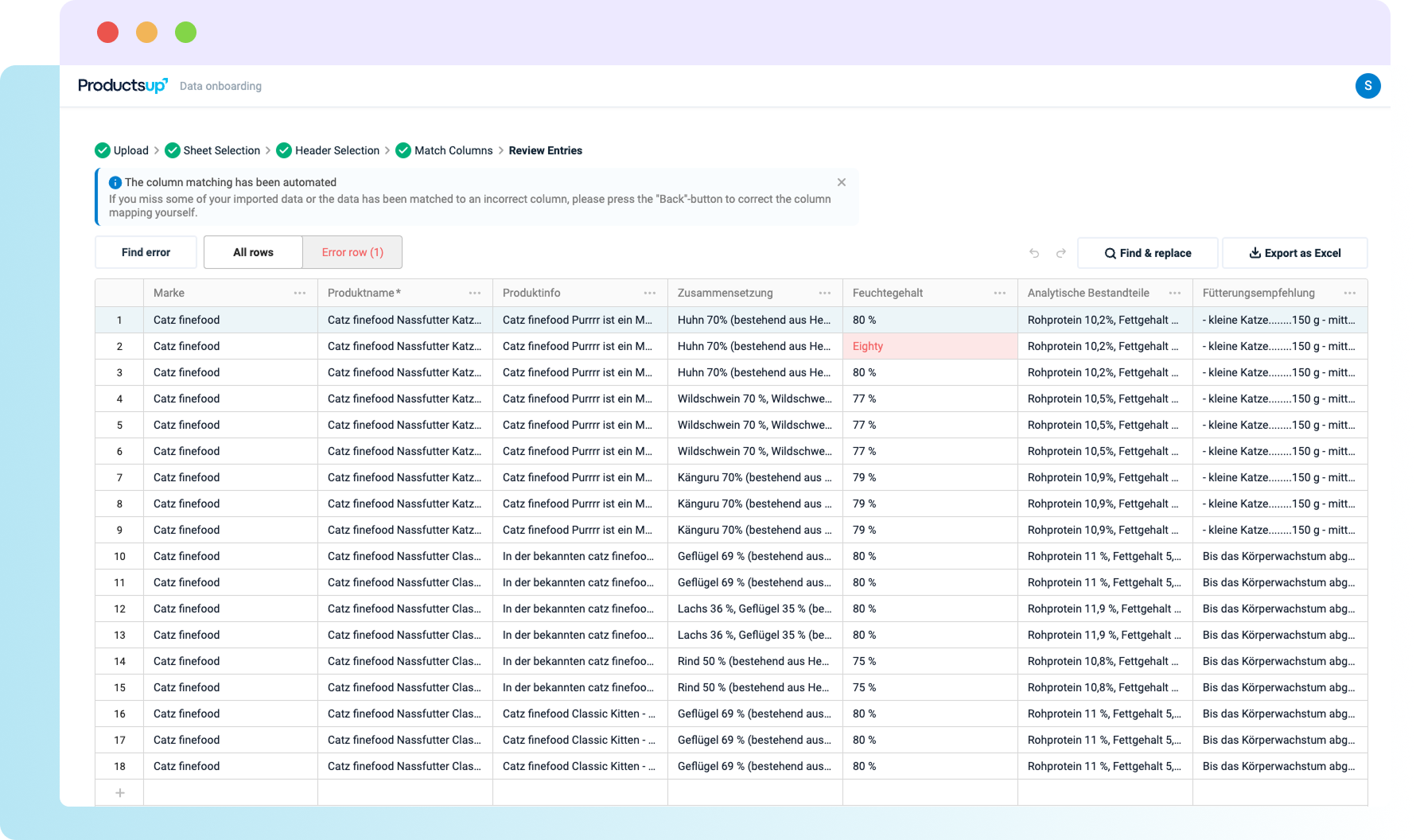This screenshot has width=1416, height=840.
Task: Click Export as Excel button
Action: tap(1295, 253)
